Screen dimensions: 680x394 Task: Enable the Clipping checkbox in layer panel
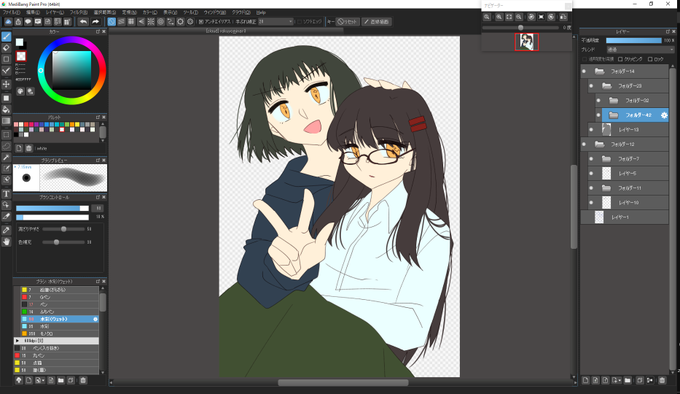click(620, 59)
